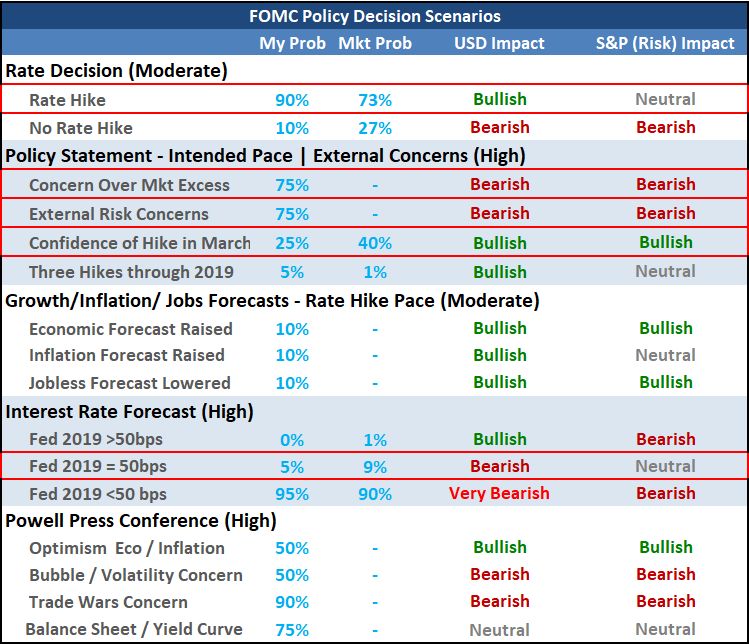
Task: Click 'Economic Forecast Raised' row label
Action: click(131, 329)
